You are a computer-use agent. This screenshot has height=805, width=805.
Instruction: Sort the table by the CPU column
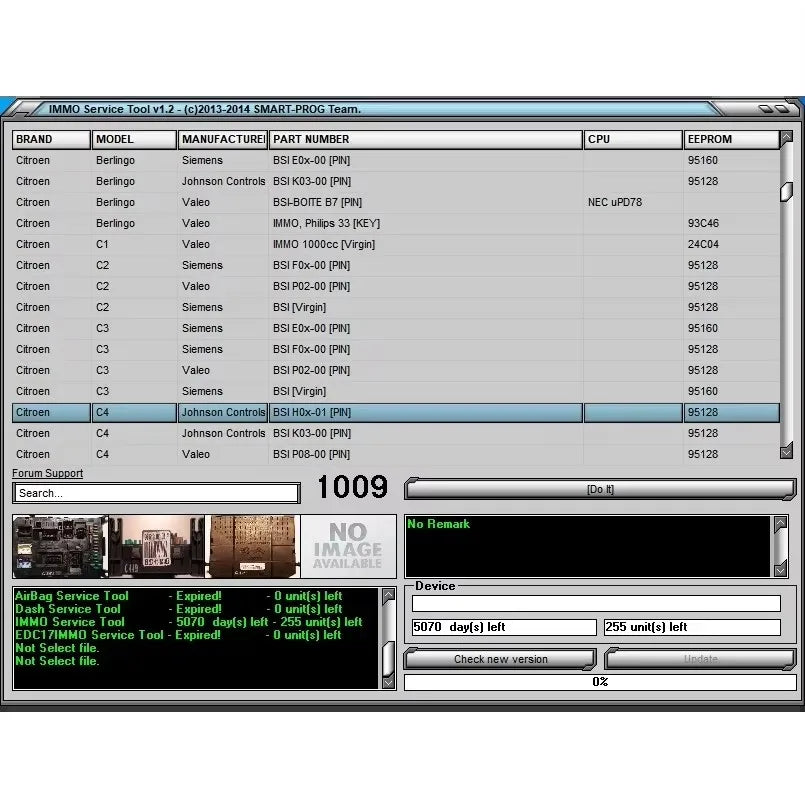[632, 139]
